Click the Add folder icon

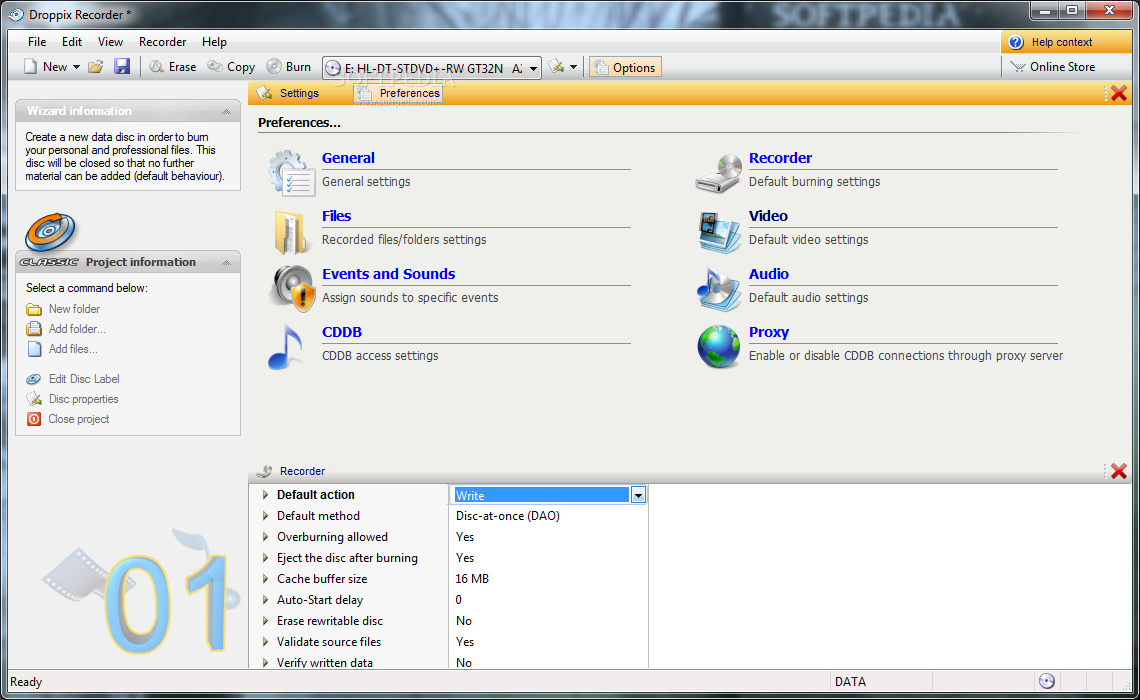coord(34,329)
